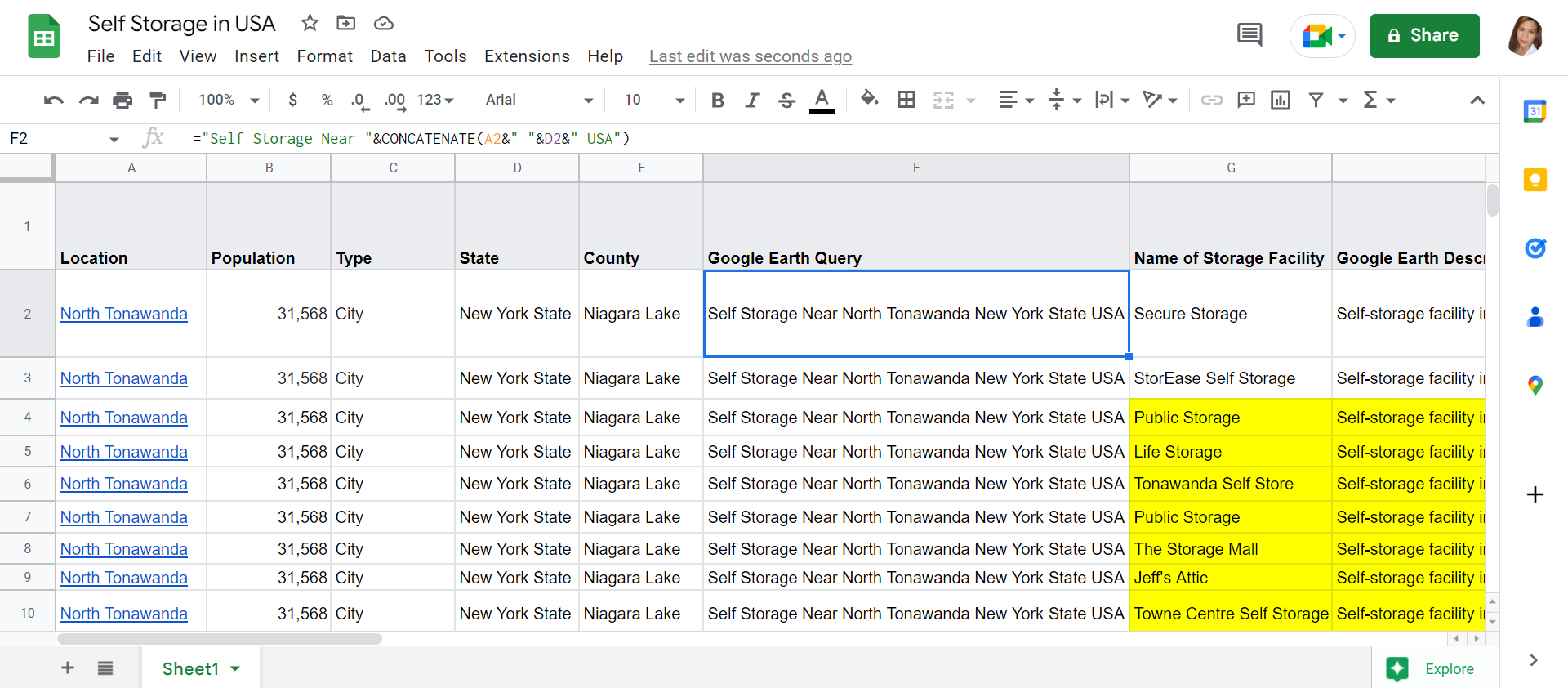1568x688 pixels.
Task: Click the insert comment icon
Action: tap(1245, 100)
